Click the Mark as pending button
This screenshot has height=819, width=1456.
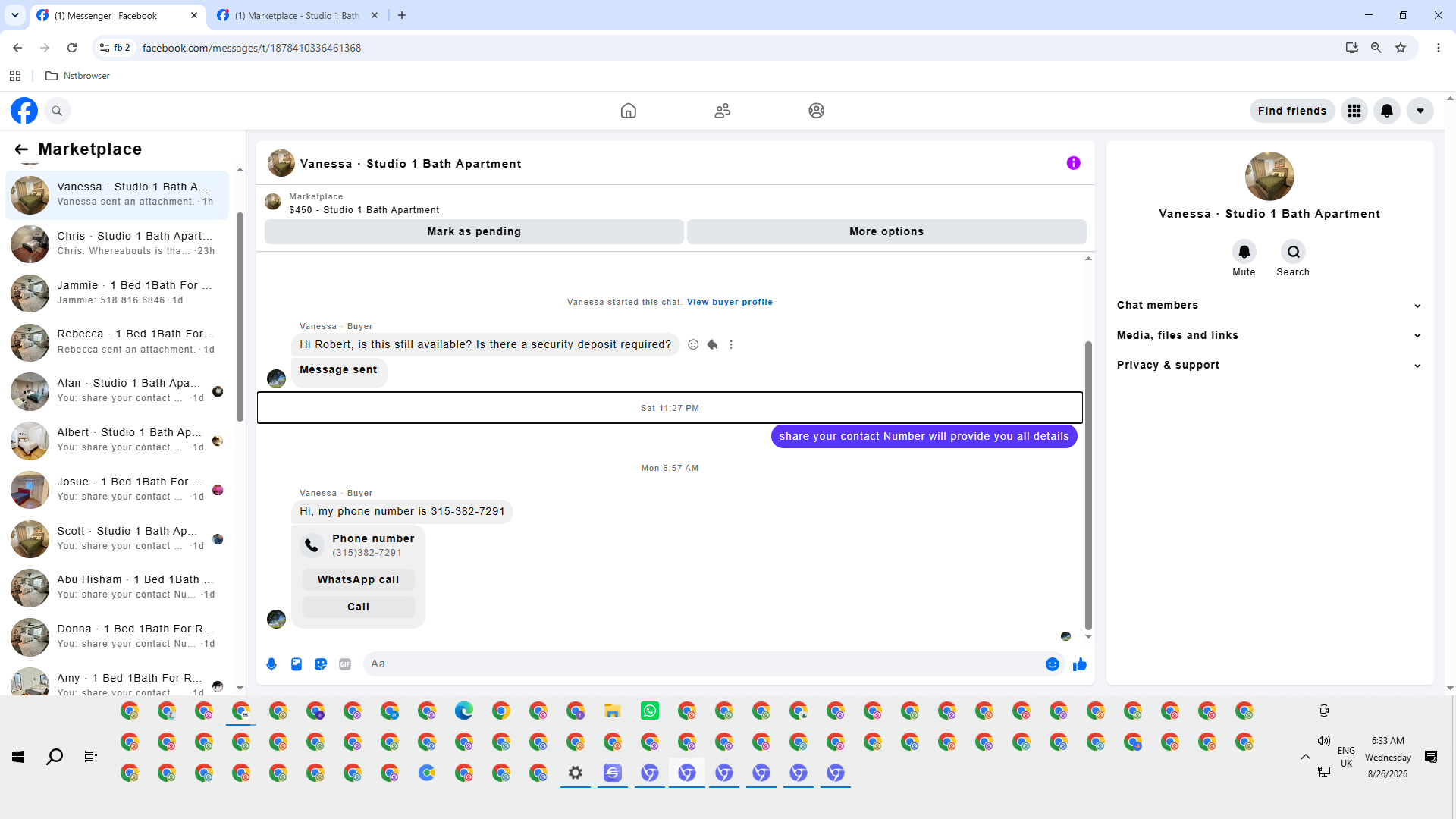474,231
